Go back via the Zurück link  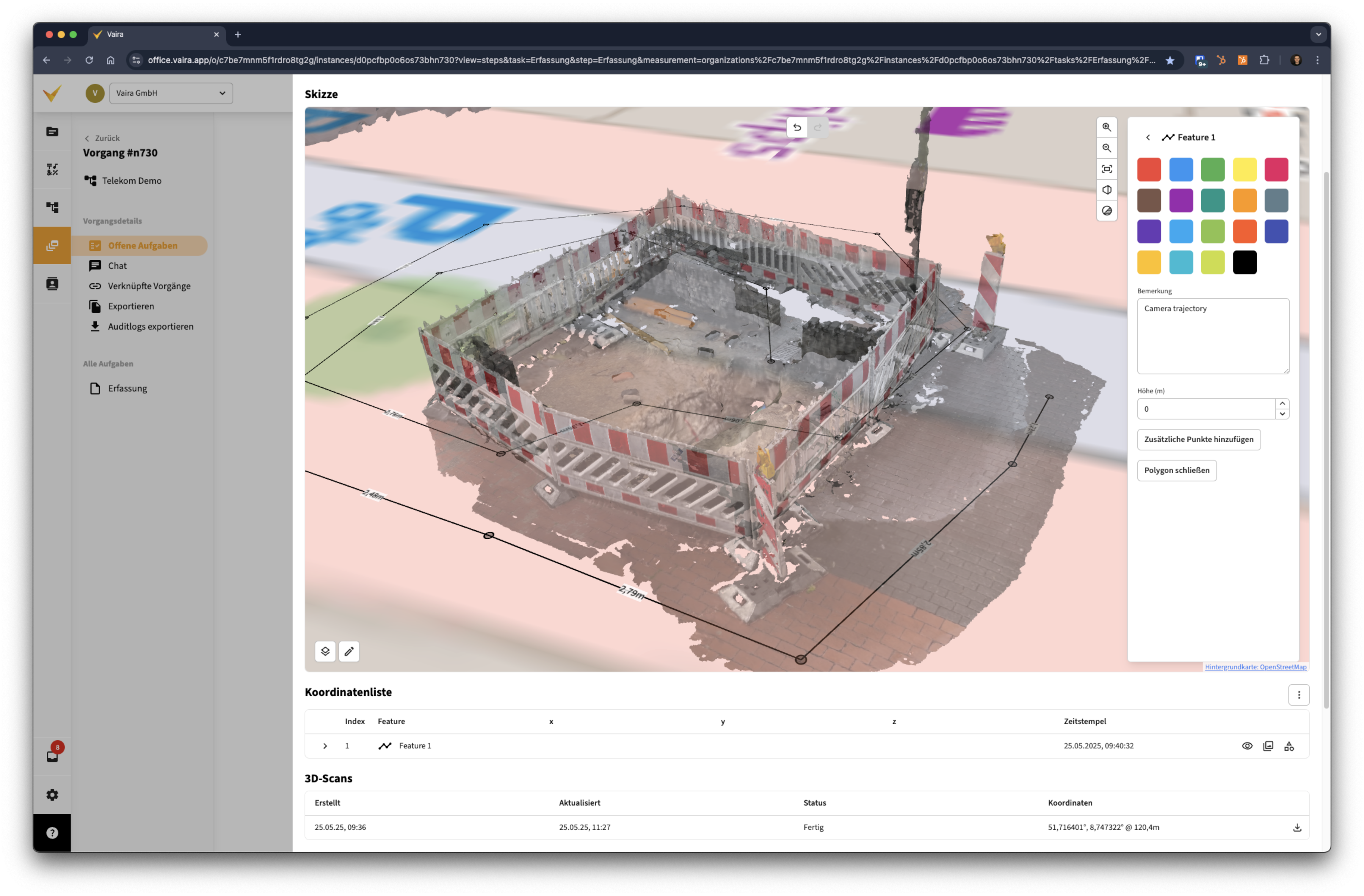[102, 138]
